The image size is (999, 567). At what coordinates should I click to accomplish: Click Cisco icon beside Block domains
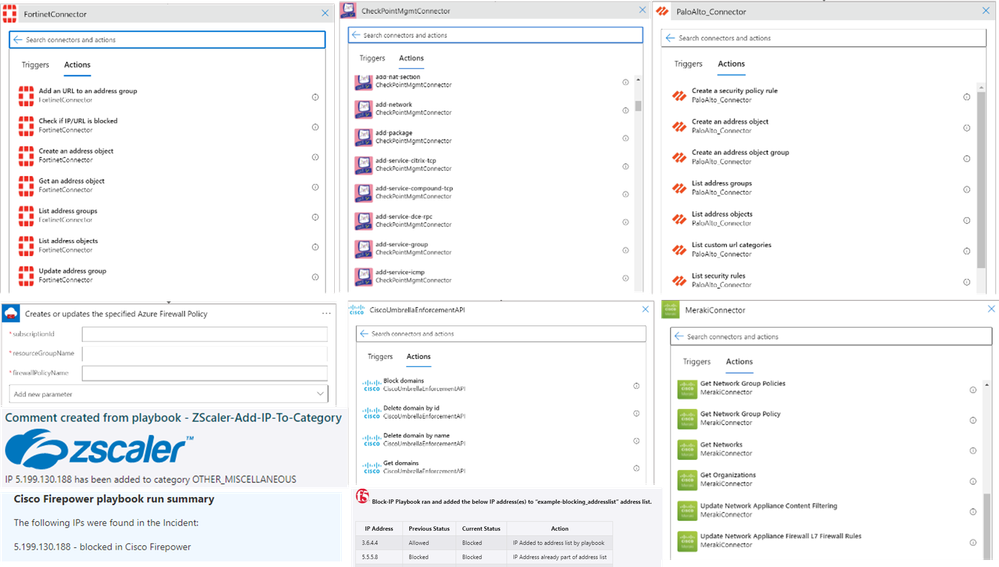pyautogui.click(x=371, y=385)
